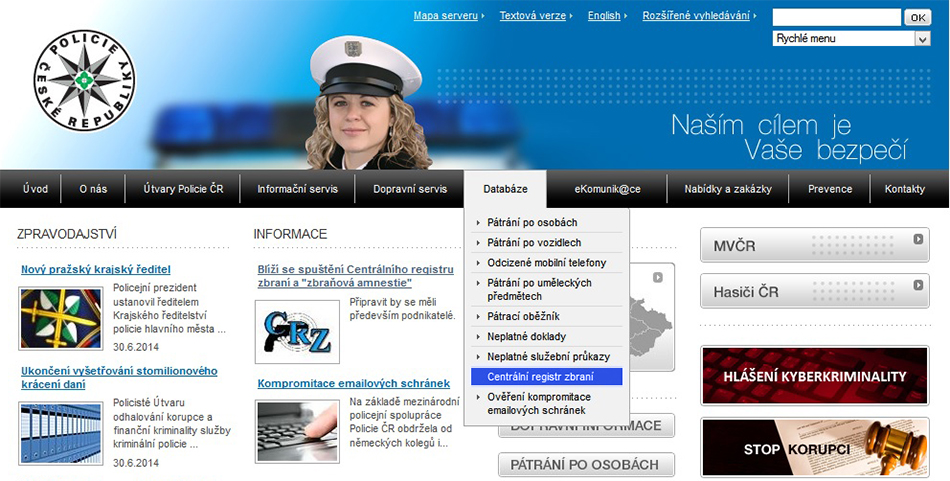The width and height of the screenshot is (950, 481).
Task: Click the PÁTRÁNÍ PO OSOBÁCH button
Action: pos(586,465)
